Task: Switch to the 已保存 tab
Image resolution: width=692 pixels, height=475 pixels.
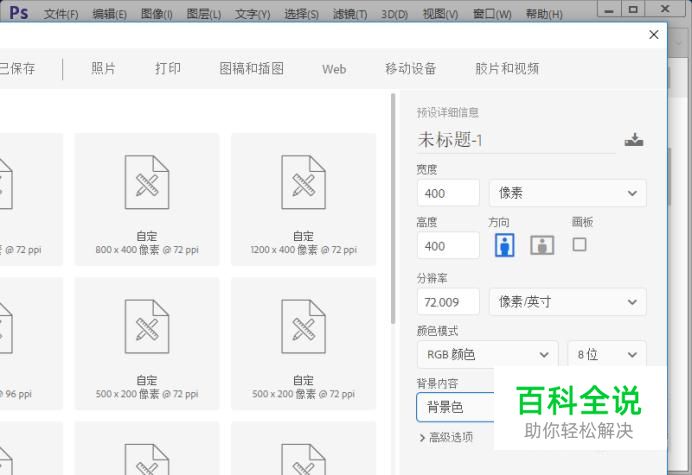Action: (17, 68)
